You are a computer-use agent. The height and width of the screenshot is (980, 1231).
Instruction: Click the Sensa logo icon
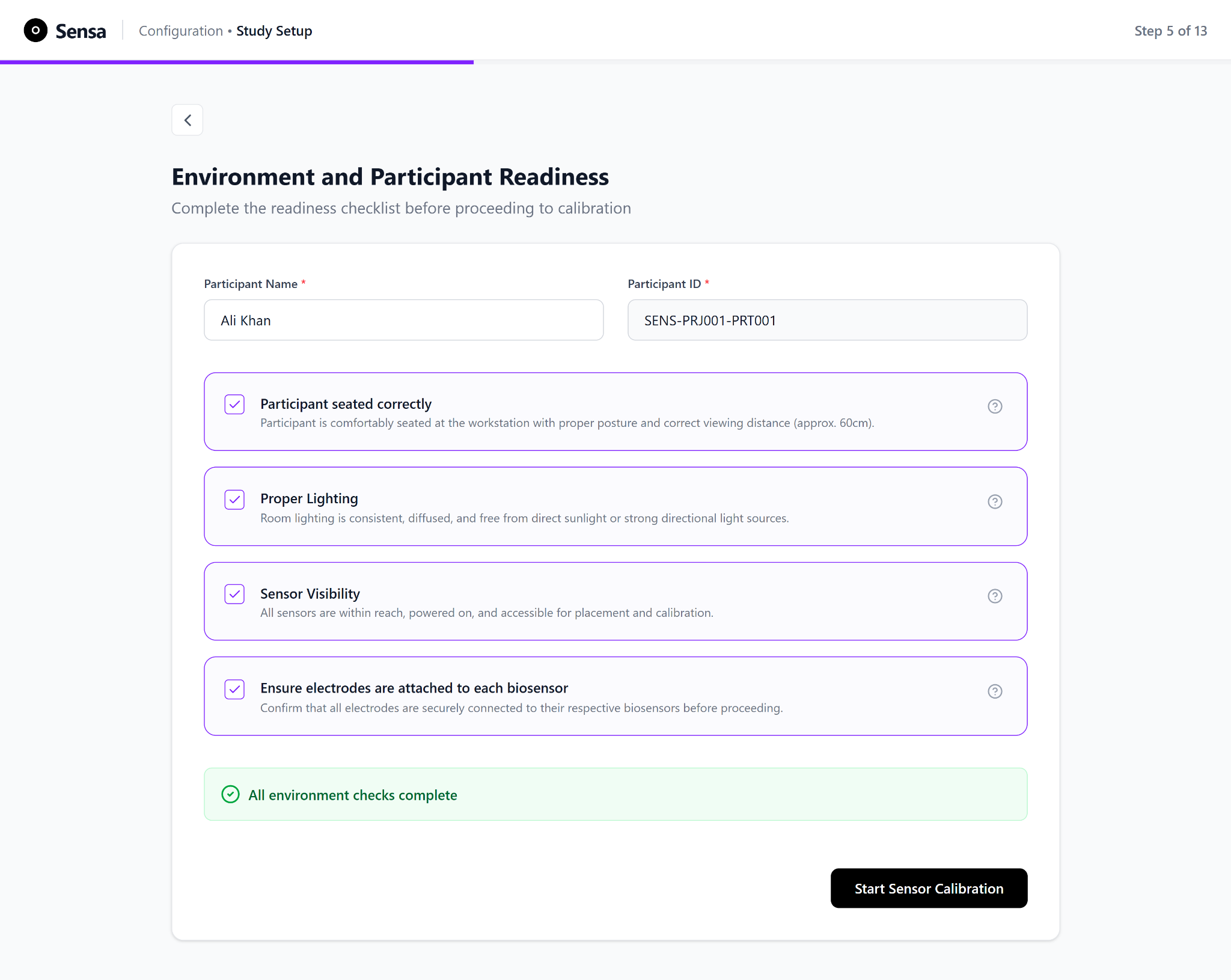[x=35, y=31]
